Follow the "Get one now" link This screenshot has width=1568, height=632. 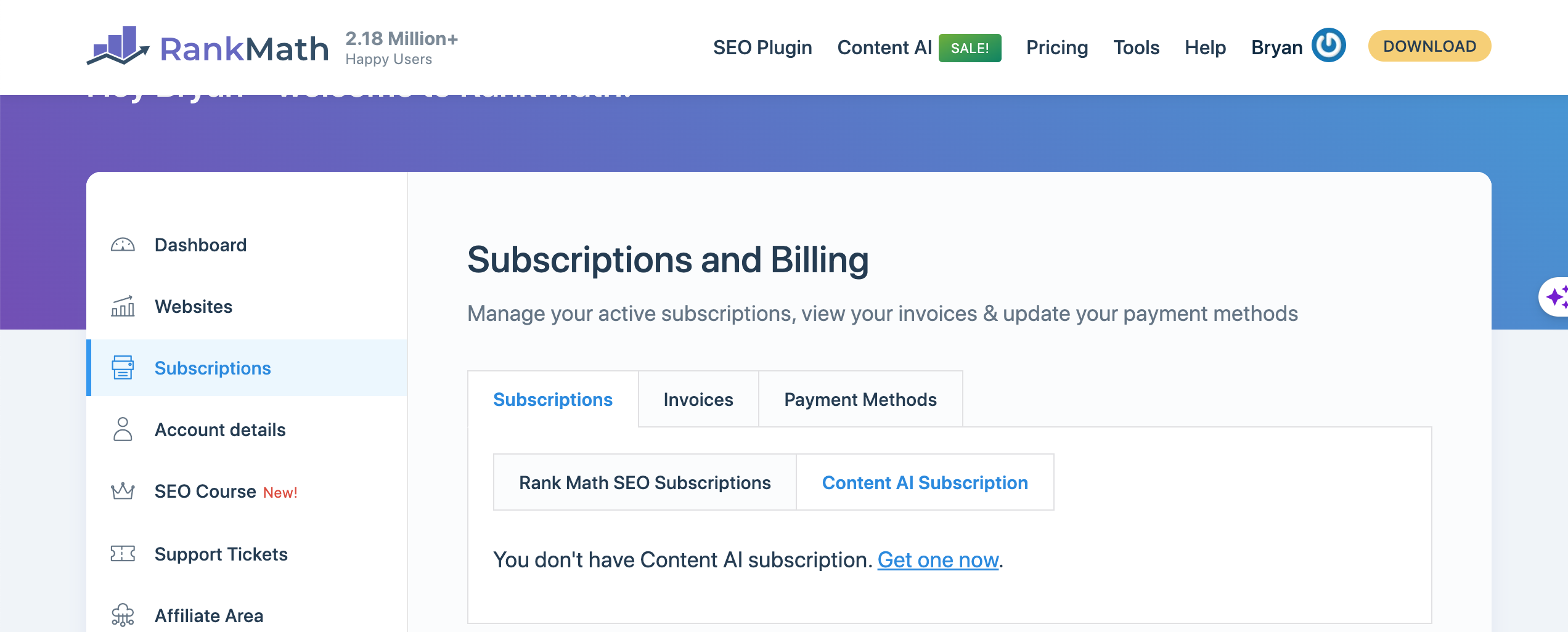pos(937,560)
